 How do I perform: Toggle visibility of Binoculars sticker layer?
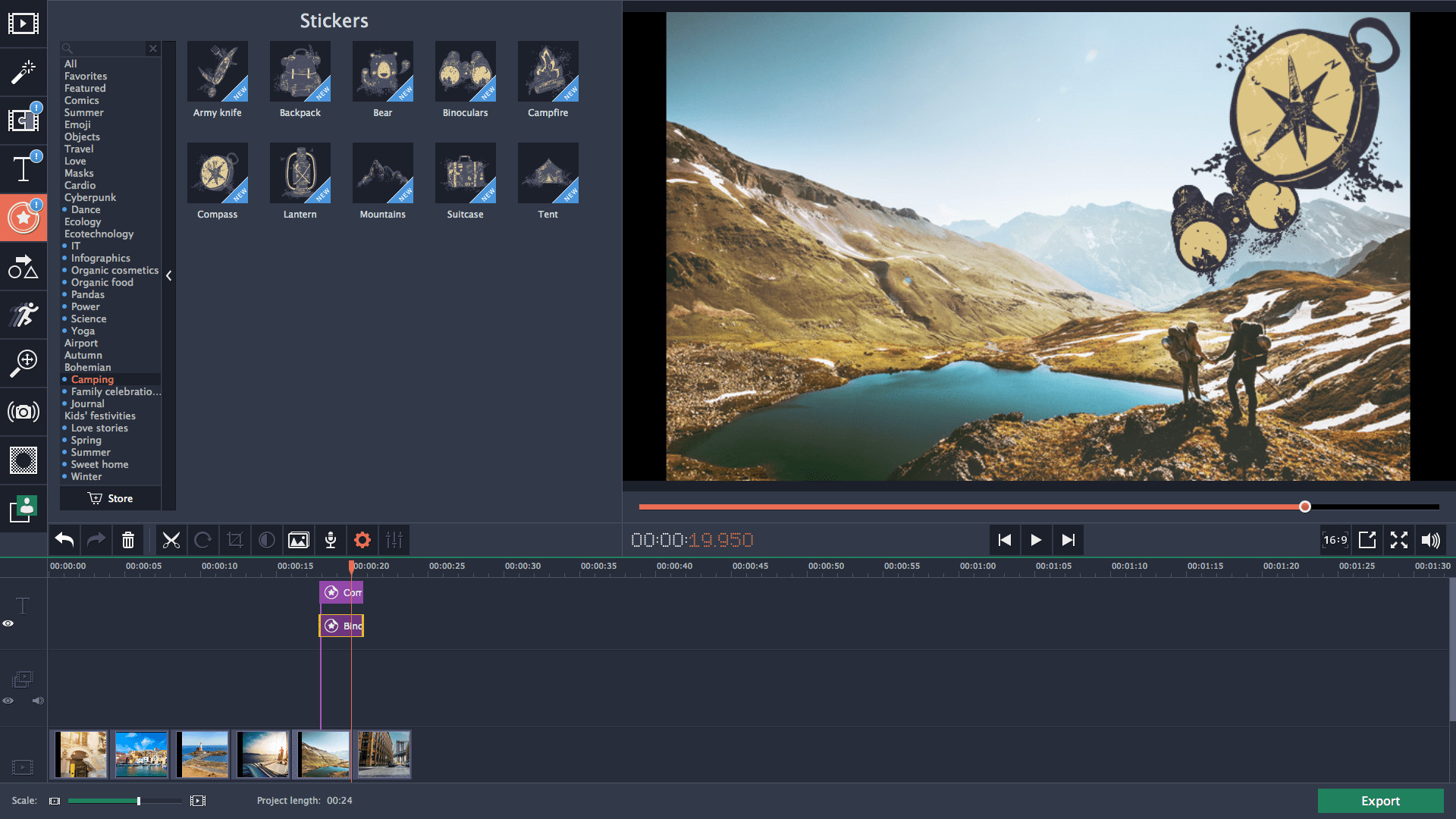8,623
